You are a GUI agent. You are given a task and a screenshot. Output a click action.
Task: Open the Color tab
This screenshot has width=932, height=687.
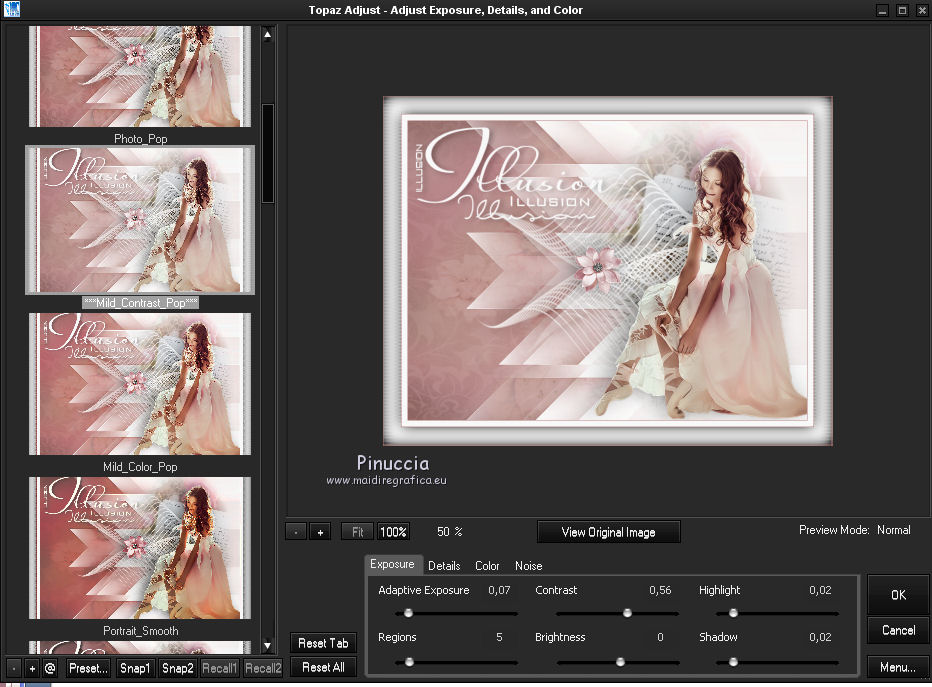click(487, 566)
